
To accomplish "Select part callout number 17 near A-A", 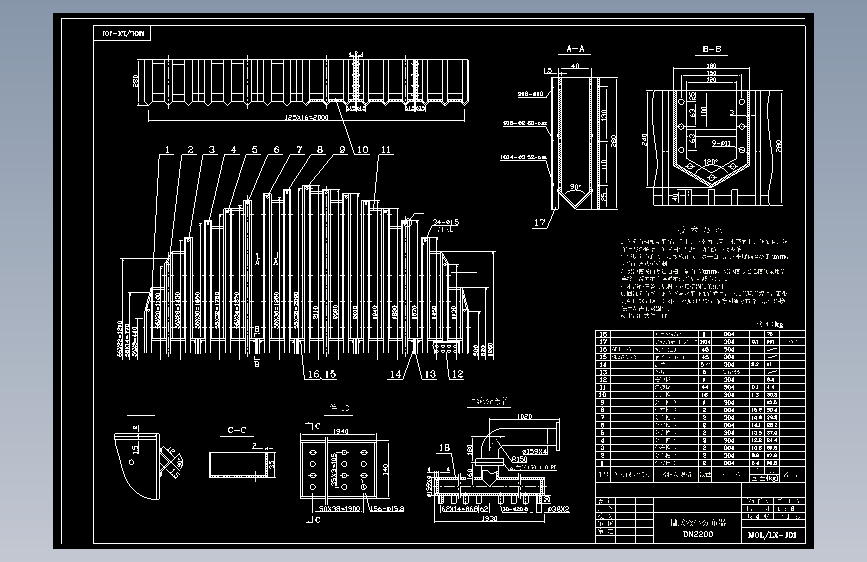I will pyautogui.click(x=540, y=222).
